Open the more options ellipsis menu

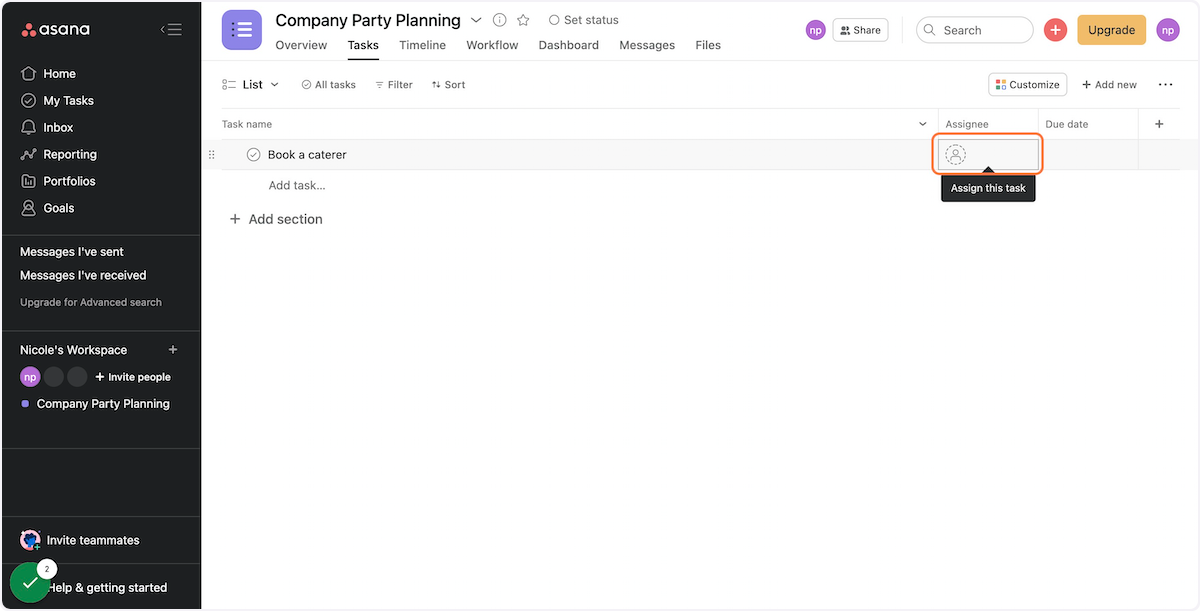coord(1166,85)
